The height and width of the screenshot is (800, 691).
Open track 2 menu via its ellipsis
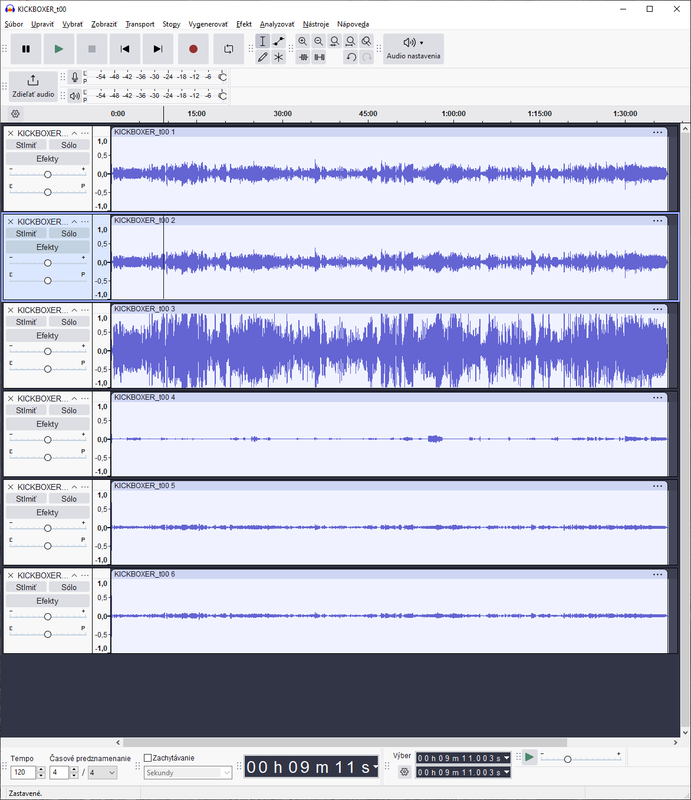(x=85, y=221)
